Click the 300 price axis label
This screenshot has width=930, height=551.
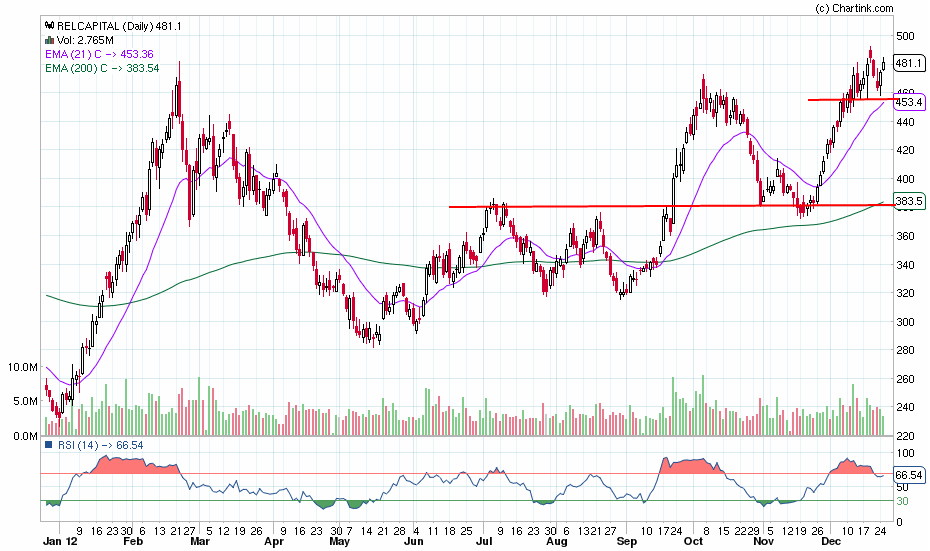(x=905, y=321)
